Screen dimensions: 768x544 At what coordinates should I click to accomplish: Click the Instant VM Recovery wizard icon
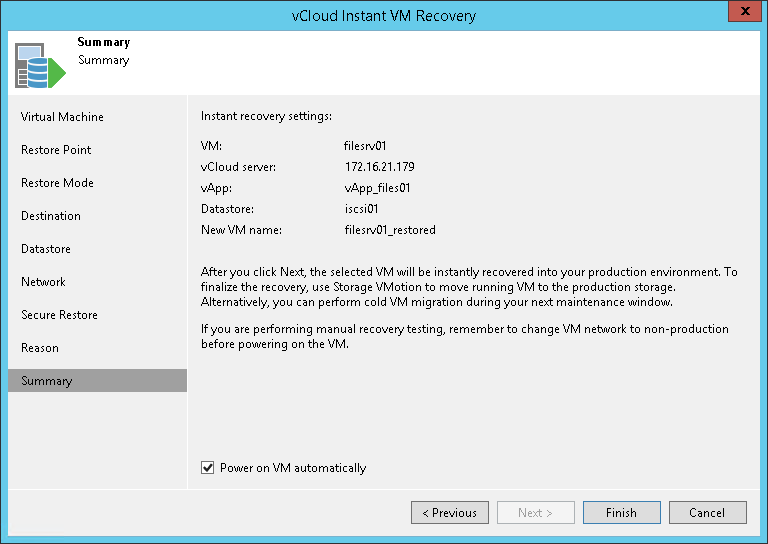tap(40, 66)
